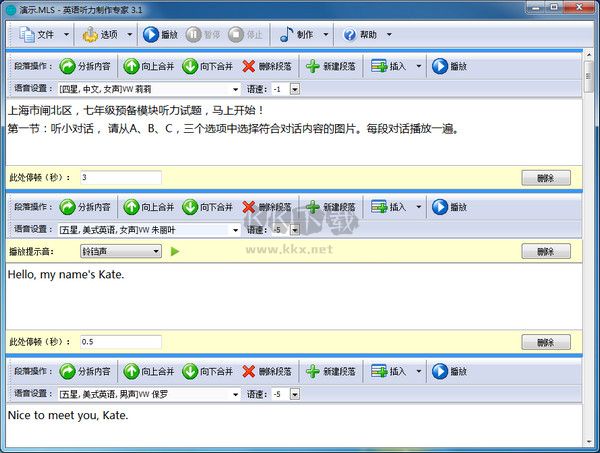Screen dimensions: 600x453
Task: Click the line starting 第一节：听小对话
Action: click(233, 129)
